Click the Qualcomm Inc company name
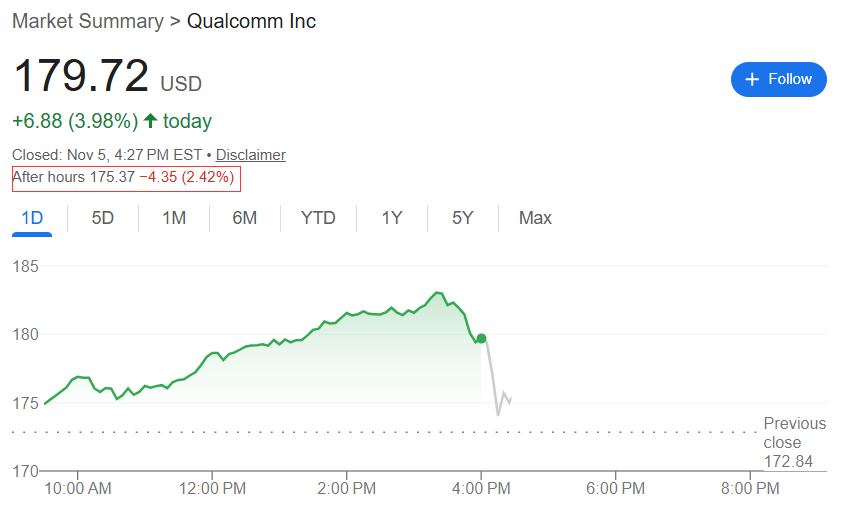The width and height of the screenshot is (853, 517). 251,21
